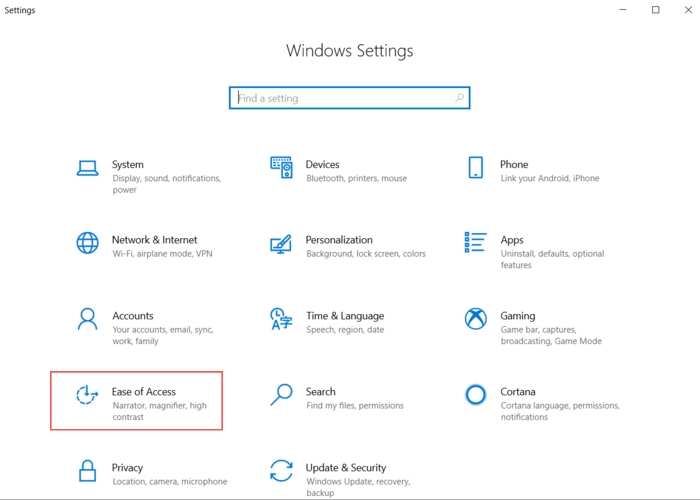Open the Network & Internet globe icon

tap(88, 243)
